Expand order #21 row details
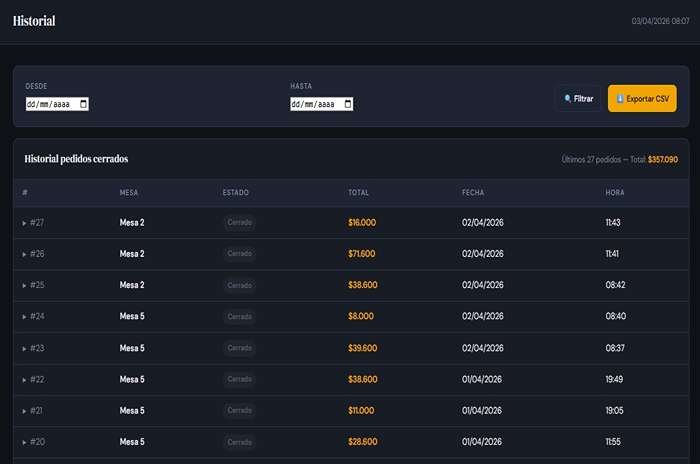Viewport: 700px width, 464px height. [25, 411]
